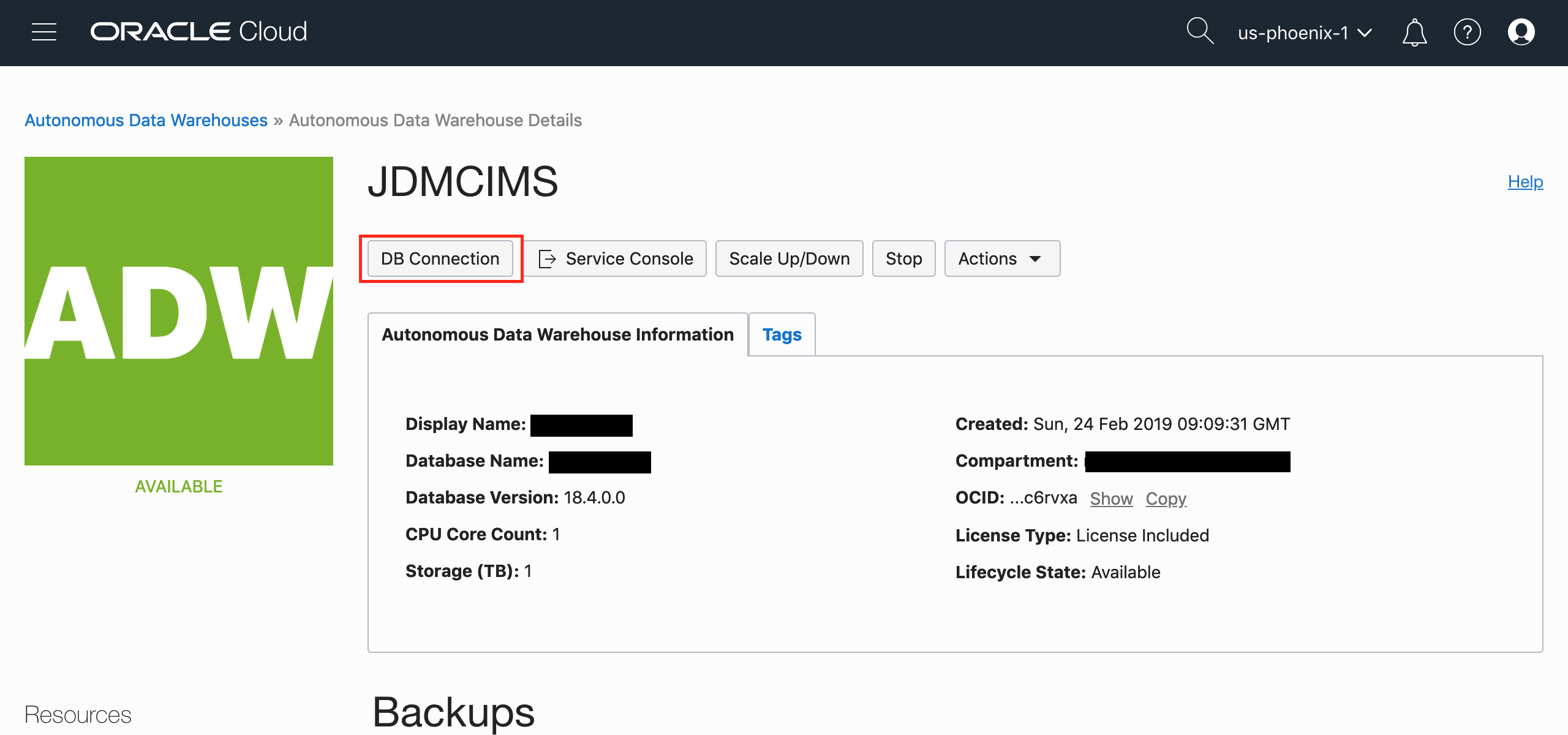Screen dimensions: 1568x735
Task: Expand the us-phoenix-1 region dropdown
Action: [1305, 32]
